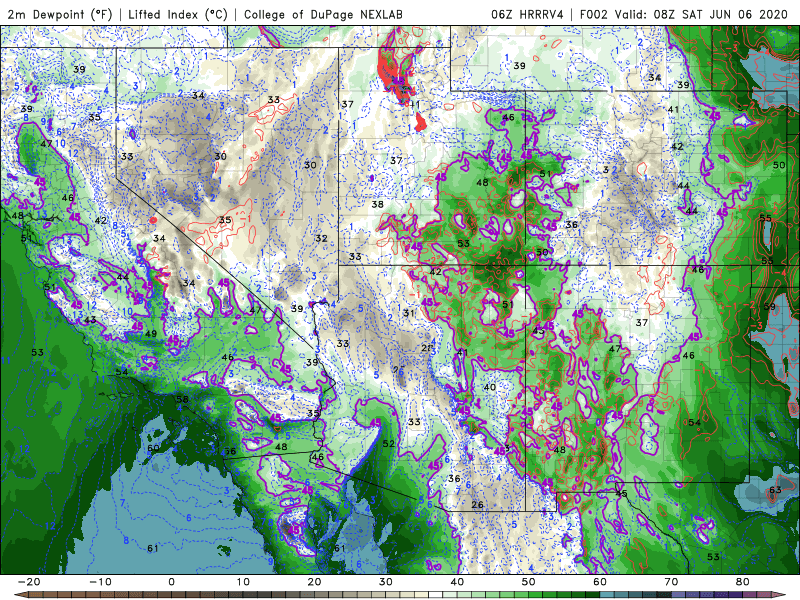Click the 58 dewpoint reading near the coast
The width and height of the screenshot is (800, 600).
point(182,399)
